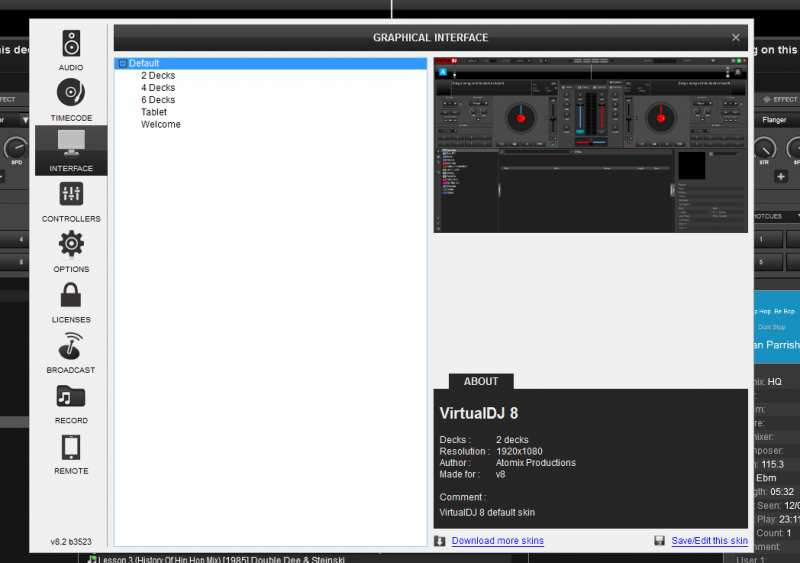Select the ABOUT tab
The image size is (800, 563).
(481, 381)
